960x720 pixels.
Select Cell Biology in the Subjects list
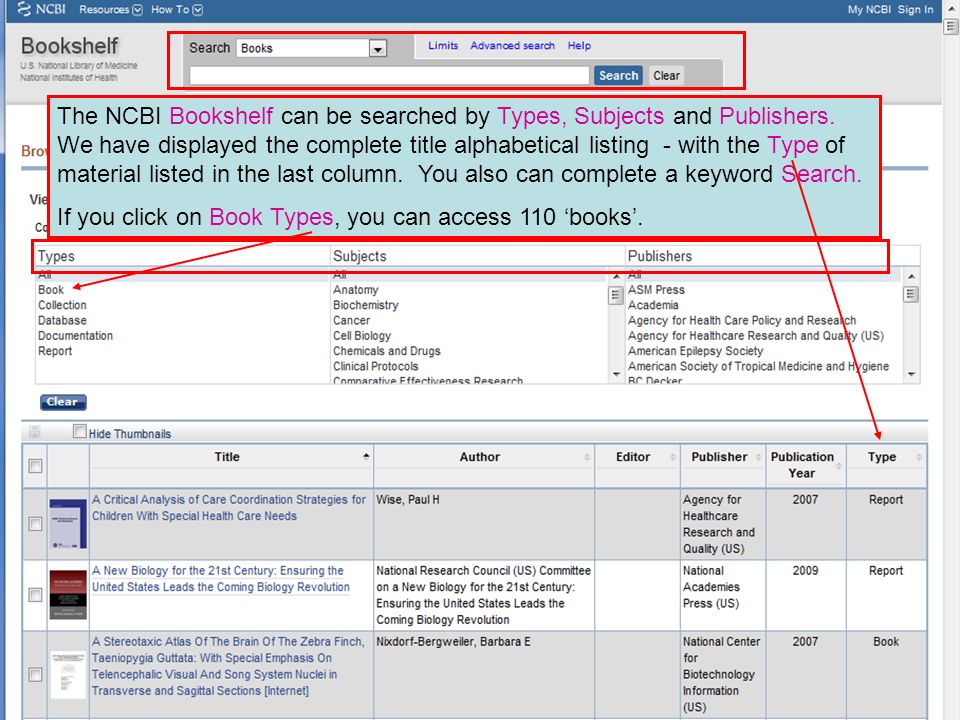362,336
